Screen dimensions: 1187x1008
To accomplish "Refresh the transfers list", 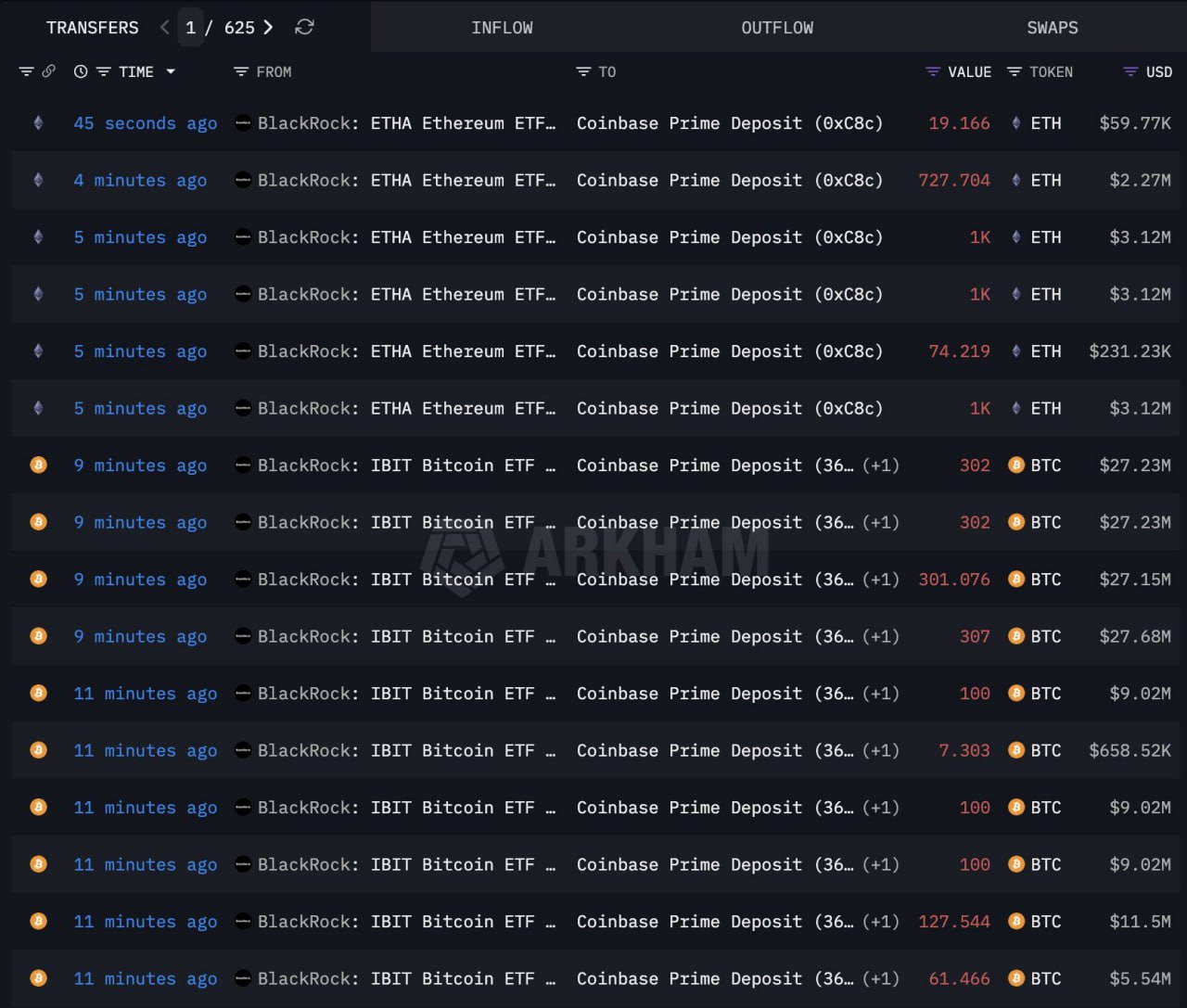I will [x=304, y=28].
